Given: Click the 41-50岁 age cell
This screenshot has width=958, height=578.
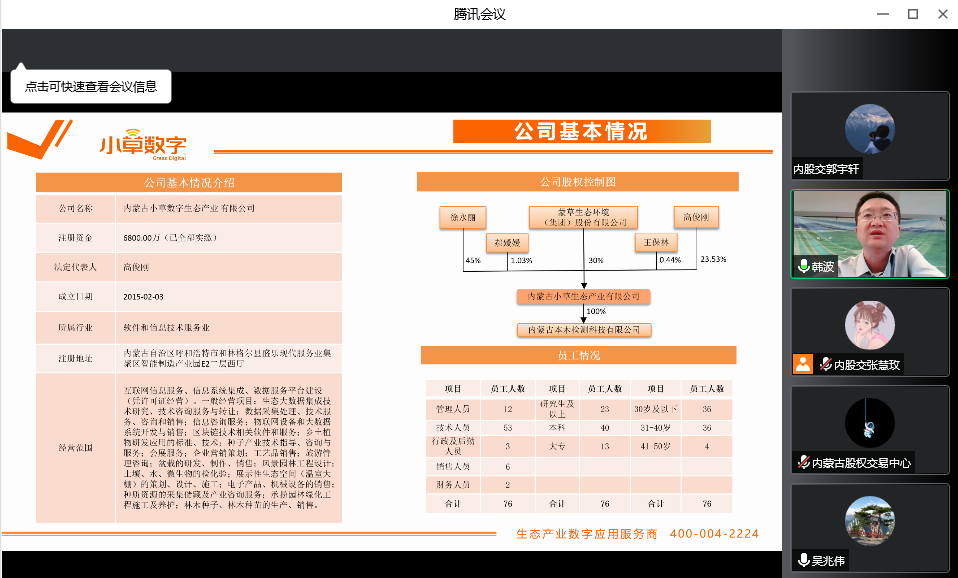Looking at the screenshot, I should [656, 446].
